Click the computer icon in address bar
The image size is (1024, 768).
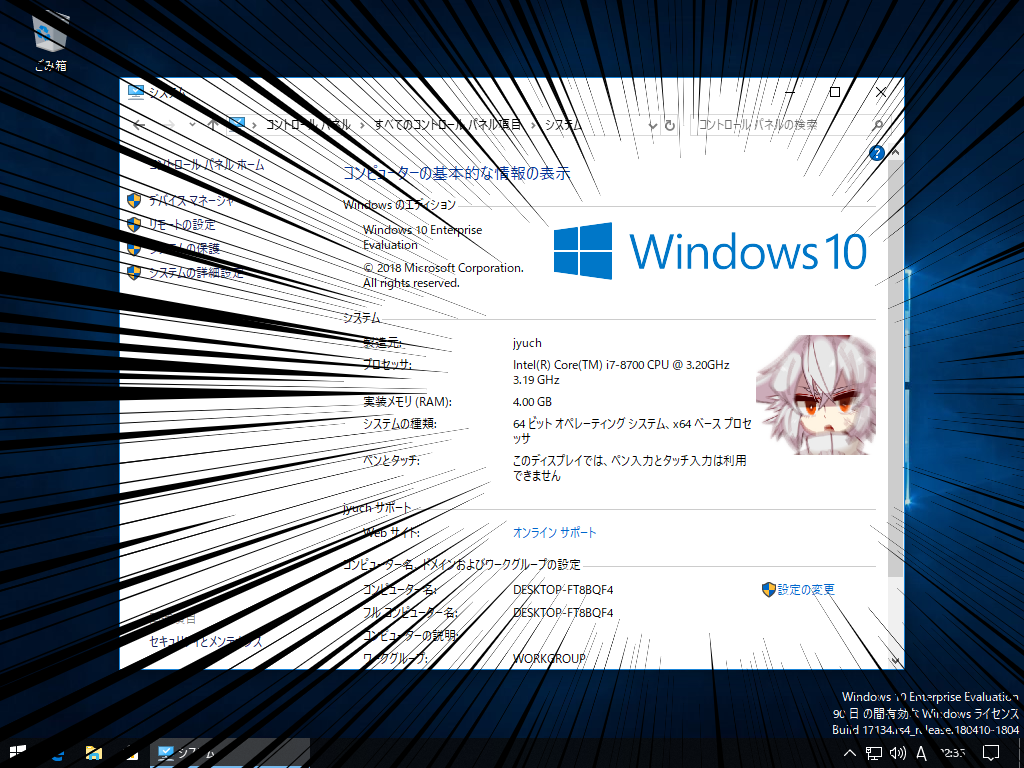click(236, 124)
